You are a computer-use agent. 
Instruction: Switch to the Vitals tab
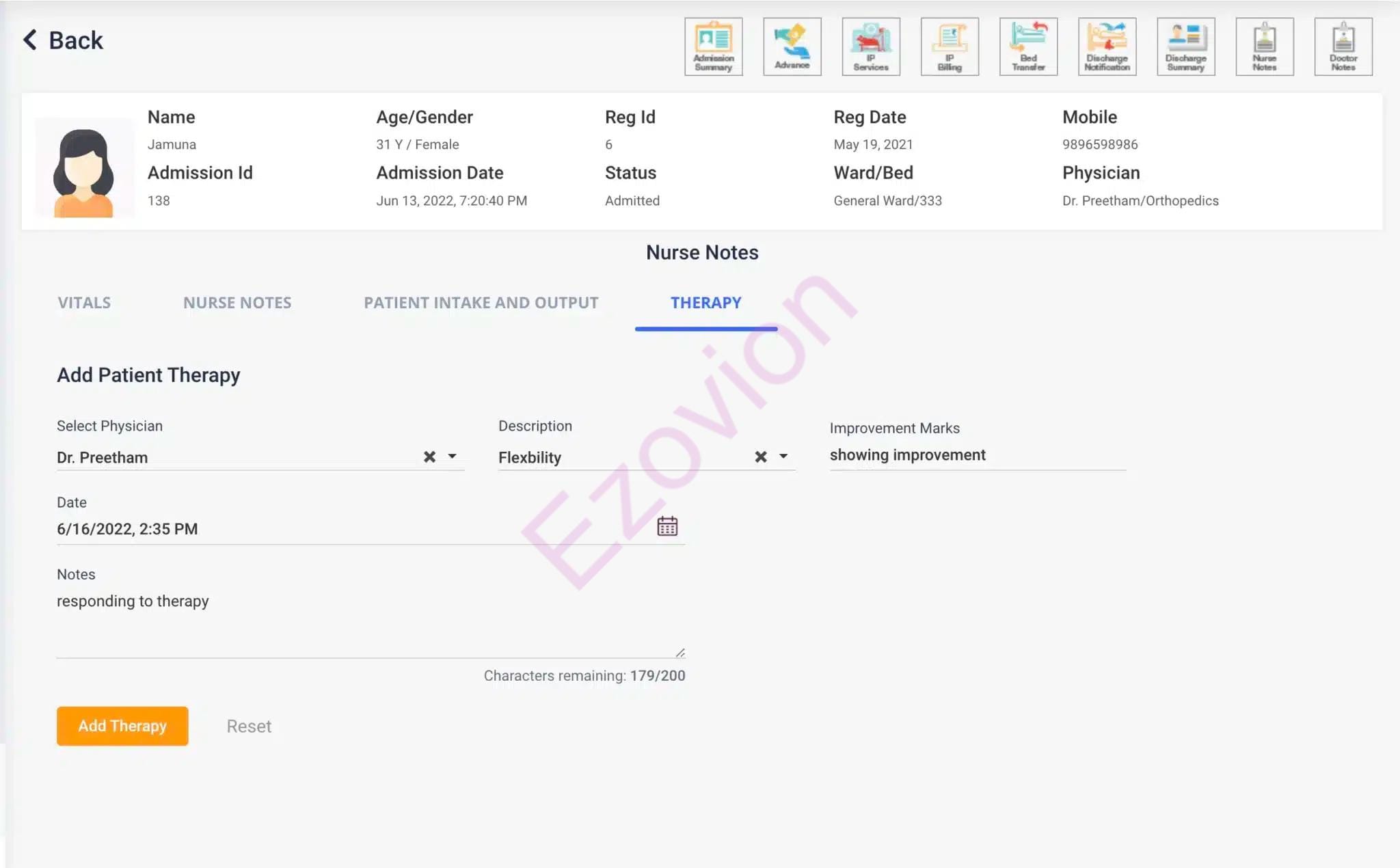click(x=84, y=303)
